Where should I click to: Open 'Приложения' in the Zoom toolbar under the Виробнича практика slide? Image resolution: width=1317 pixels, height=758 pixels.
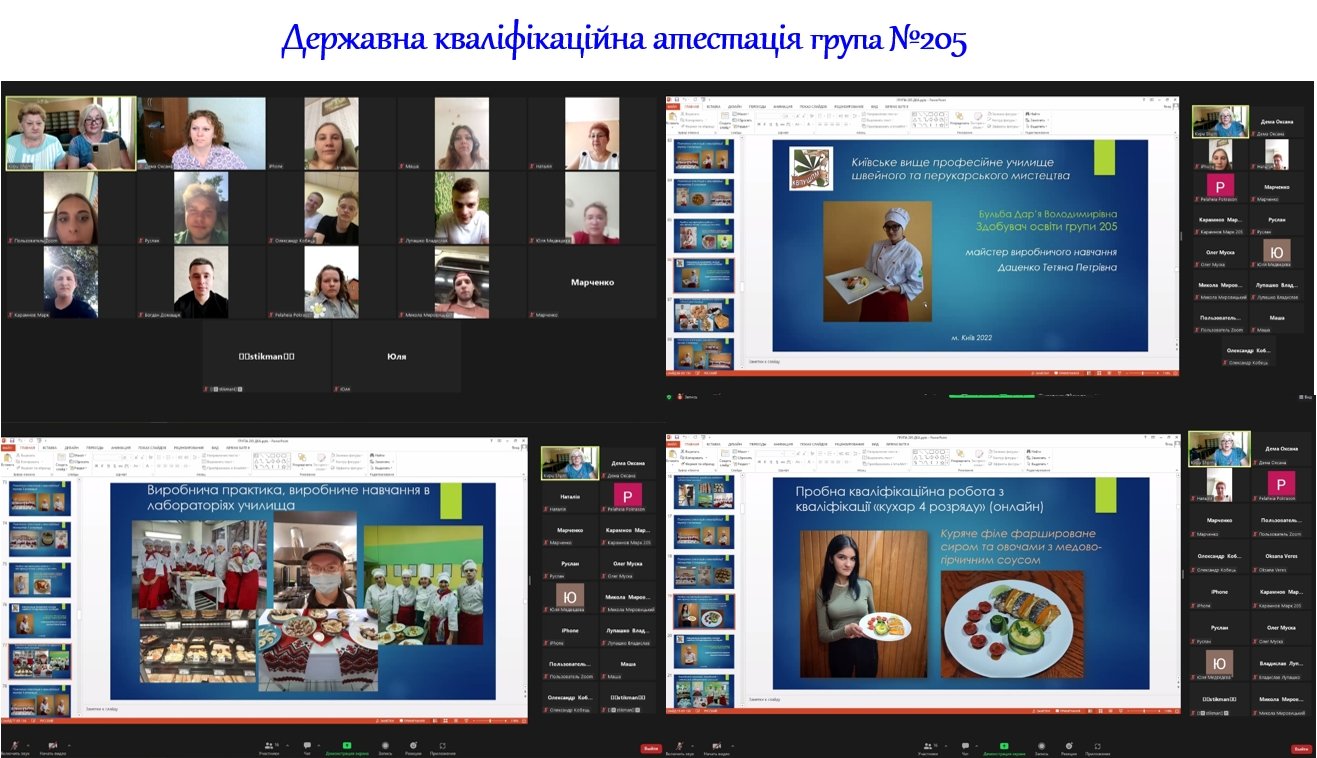click(x=443, y=748)
